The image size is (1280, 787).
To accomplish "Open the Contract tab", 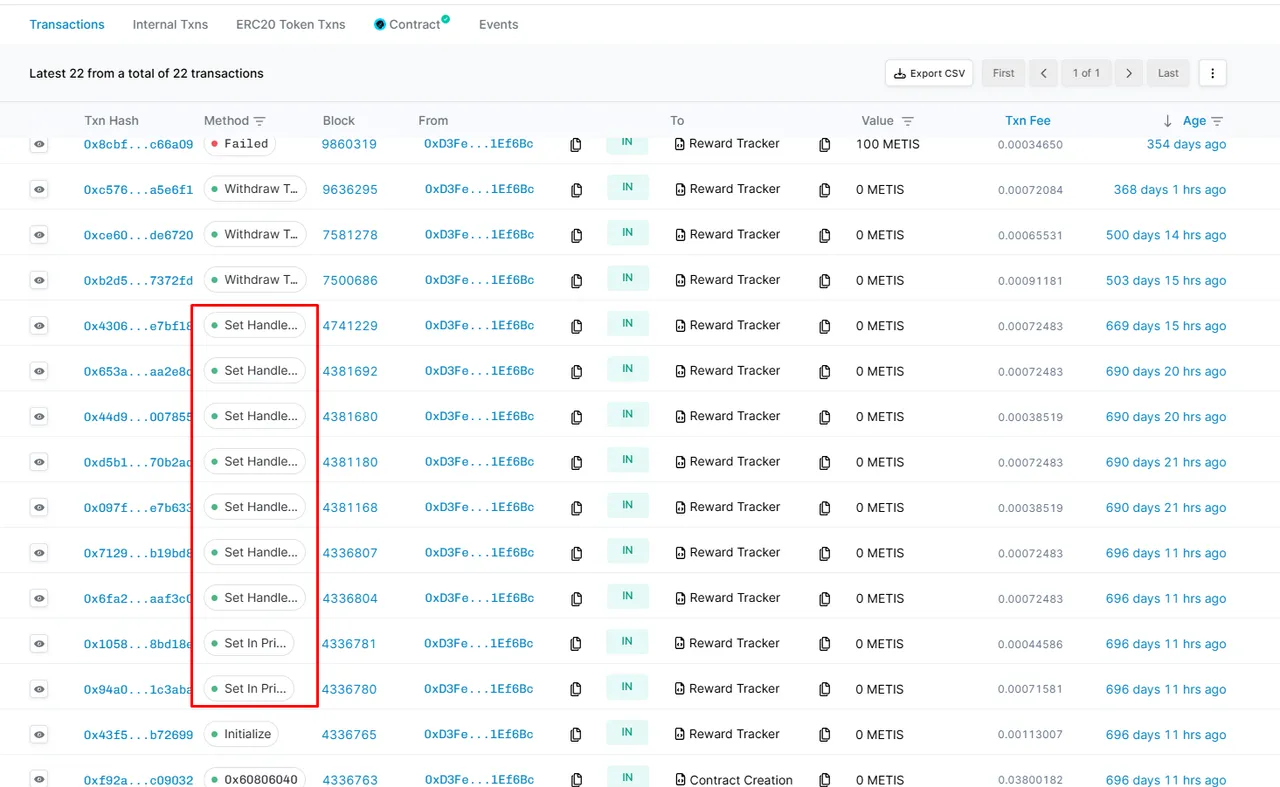I will tap(412, 24).
